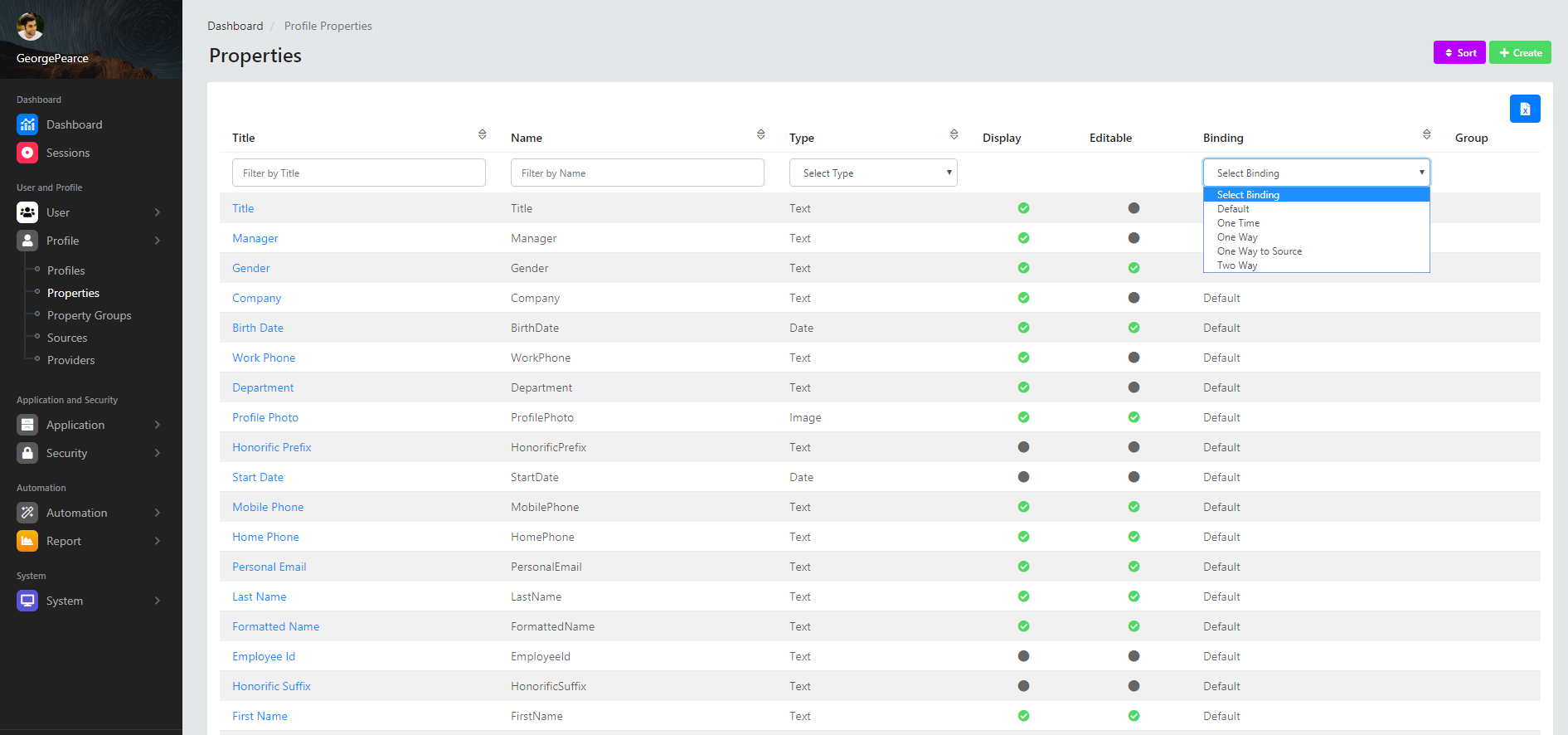Choose 'One Way to Source' binding option
1568x735 pixels.
(x=1259, y=251)
